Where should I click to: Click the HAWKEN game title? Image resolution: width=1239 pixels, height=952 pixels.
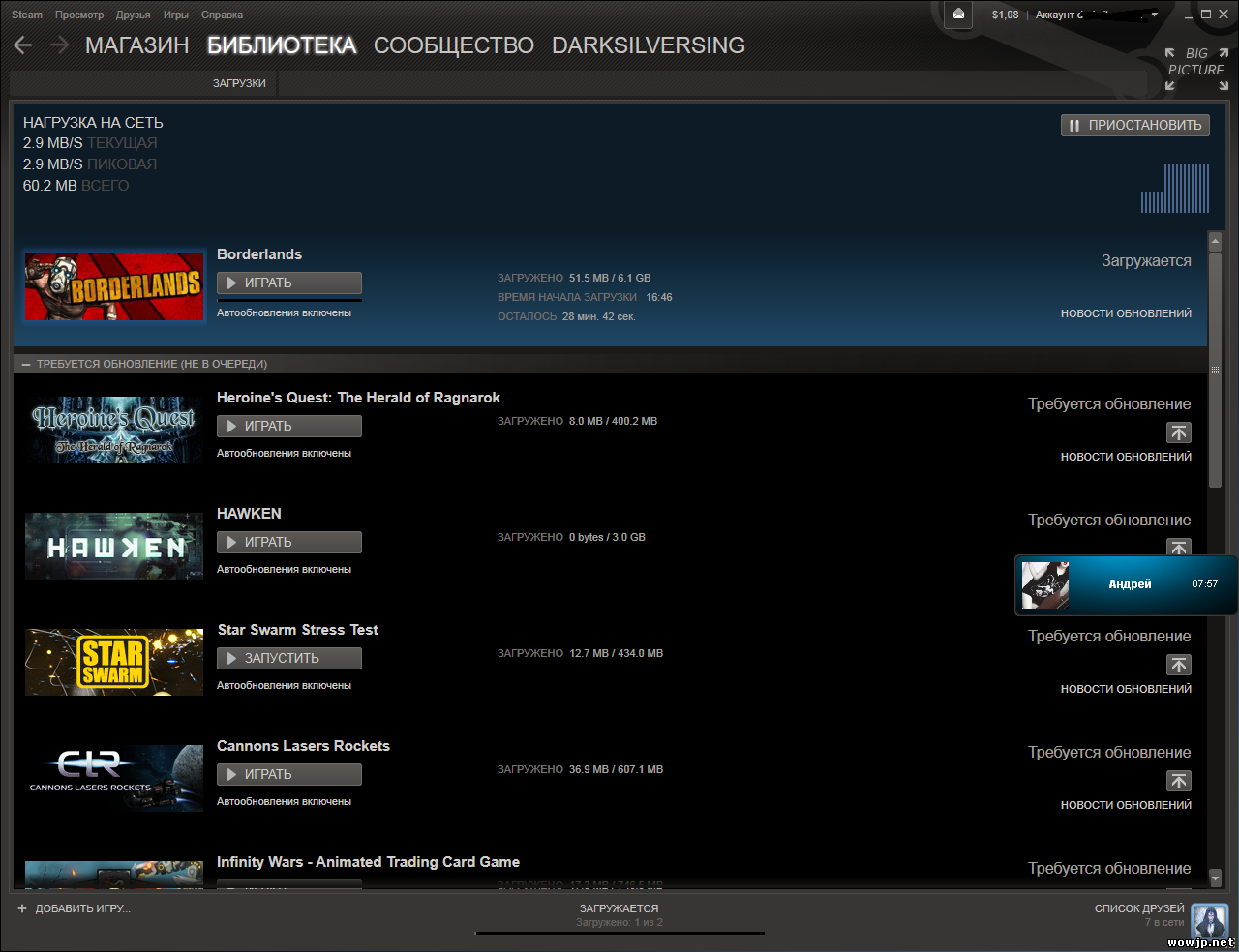(249, 514)
